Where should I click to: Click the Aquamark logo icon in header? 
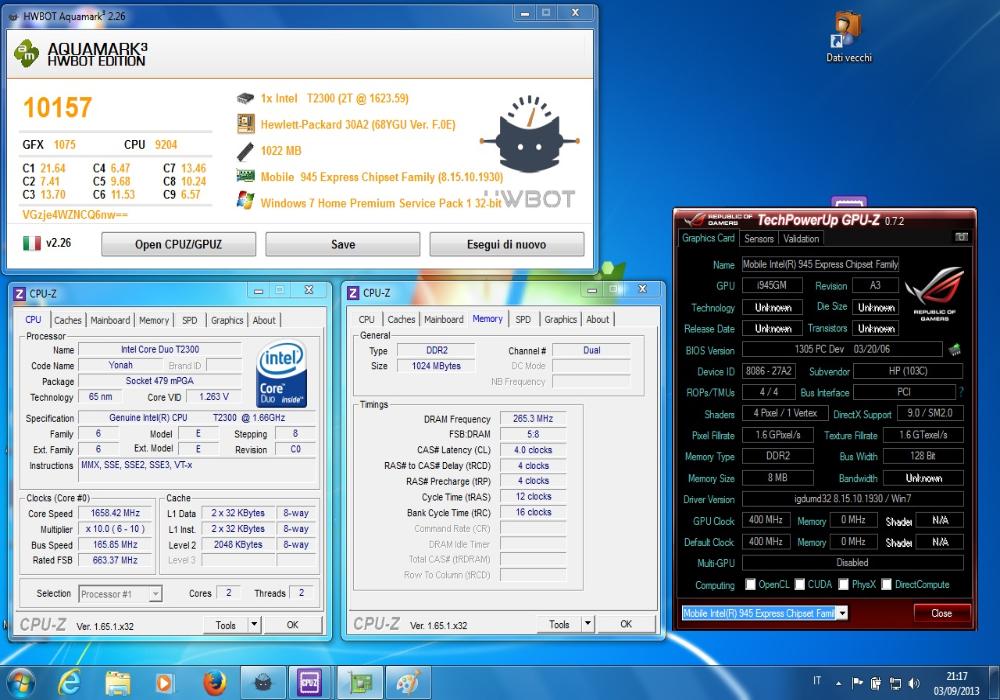click(27, 53)
